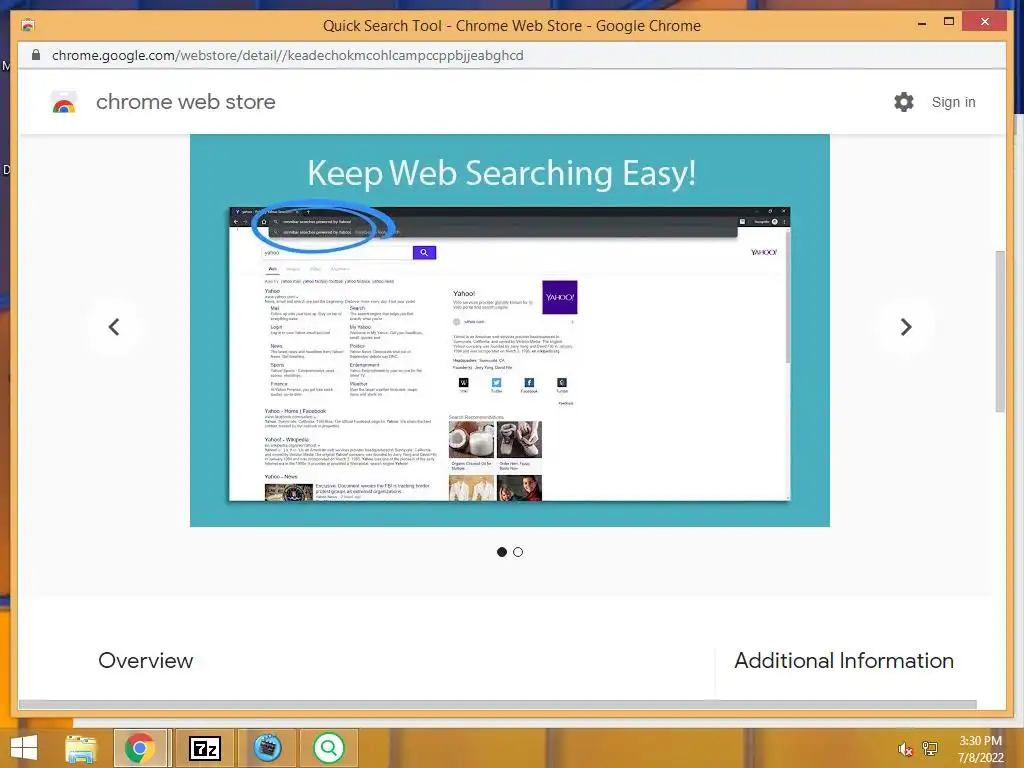1024x768 pixels.
Task: Close the Quick Search Tool window
Action: pos(985,22)
